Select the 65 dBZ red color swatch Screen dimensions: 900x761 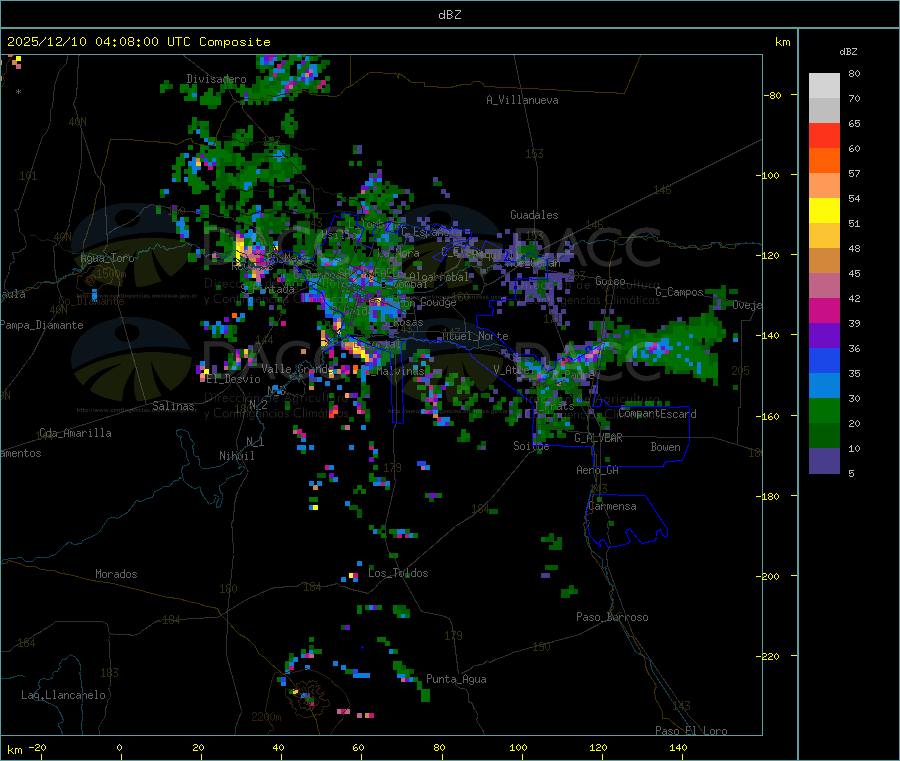click(x=824, y=135)
